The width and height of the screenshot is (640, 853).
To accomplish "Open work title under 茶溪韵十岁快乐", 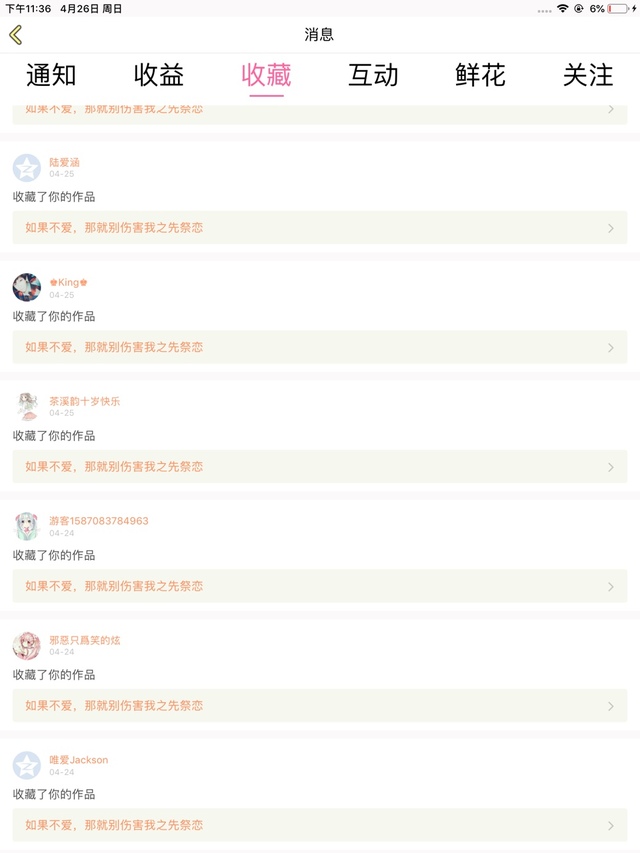I will 114,467.
